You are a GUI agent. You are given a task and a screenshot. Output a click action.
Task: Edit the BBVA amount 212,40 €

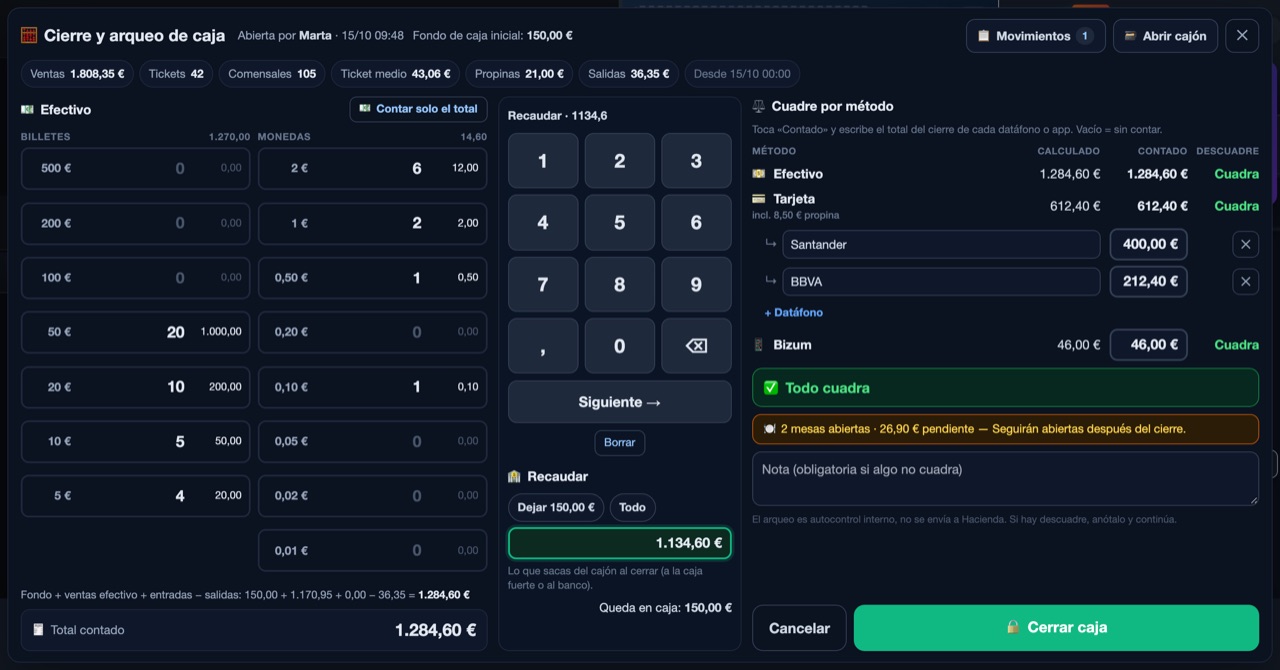(1149, 282)
